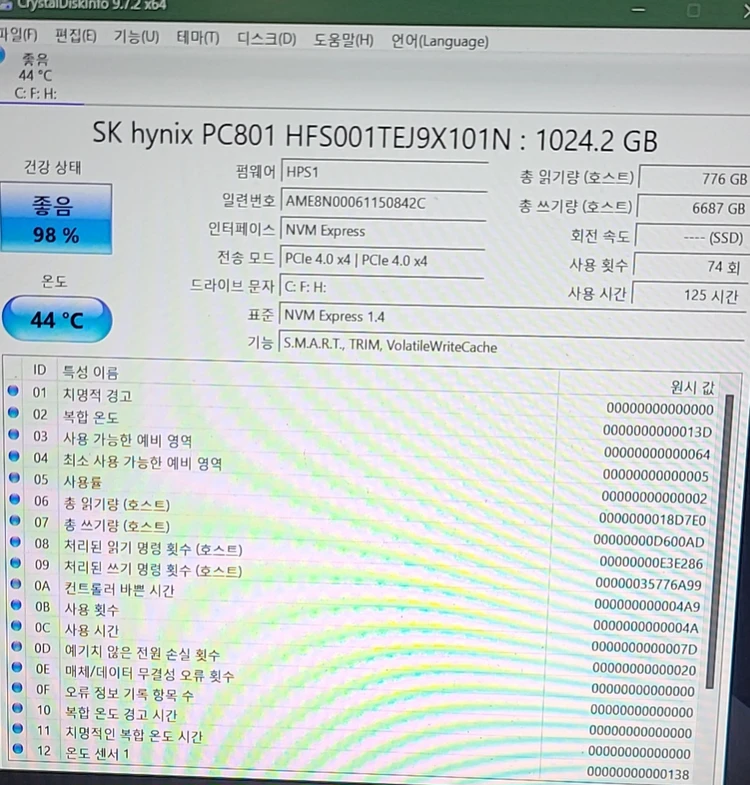The width and height of the screenshot is (750, 785).
Task: Click the status dot for attribute 04
Action: coord(14,456)
